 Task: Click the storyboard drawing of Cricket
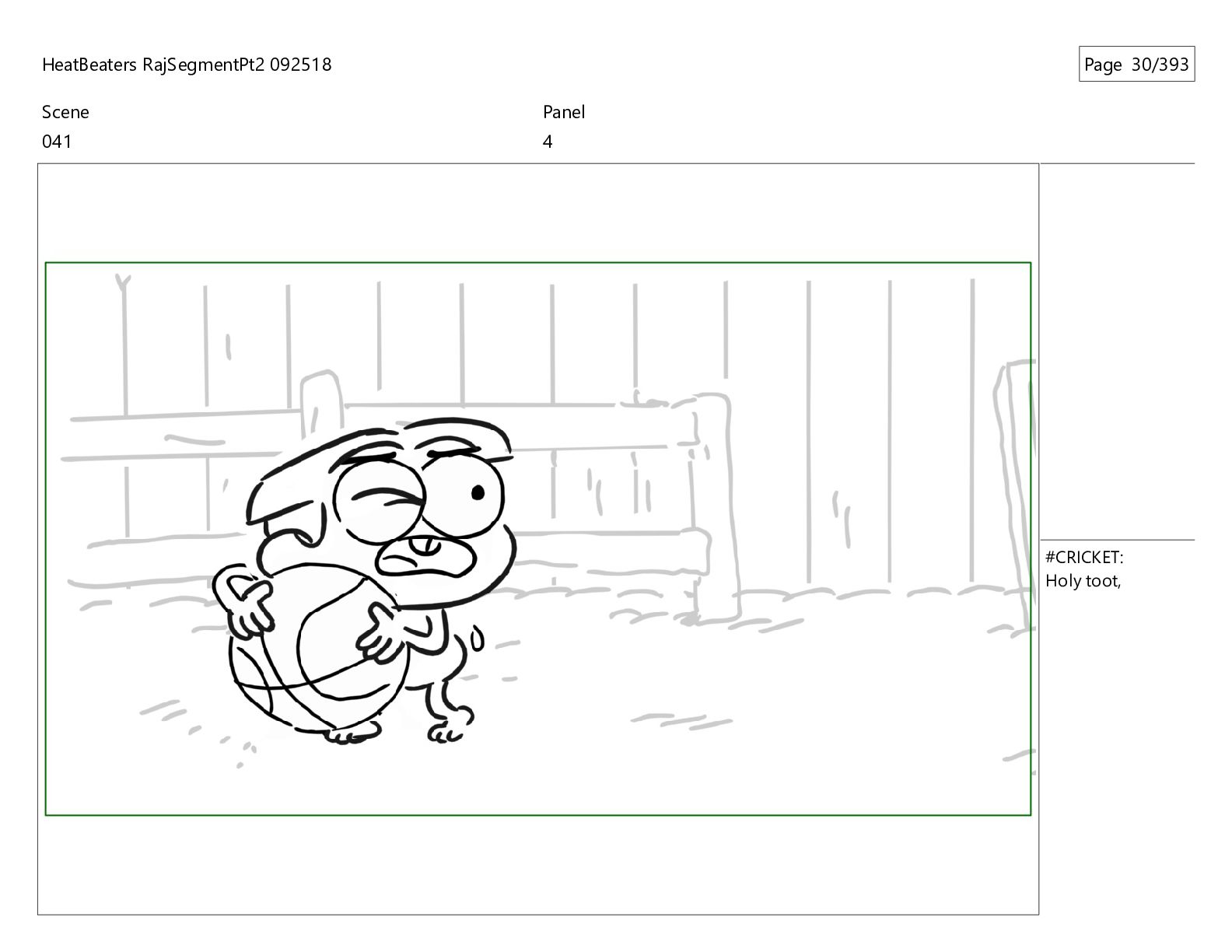coord(364,582)
